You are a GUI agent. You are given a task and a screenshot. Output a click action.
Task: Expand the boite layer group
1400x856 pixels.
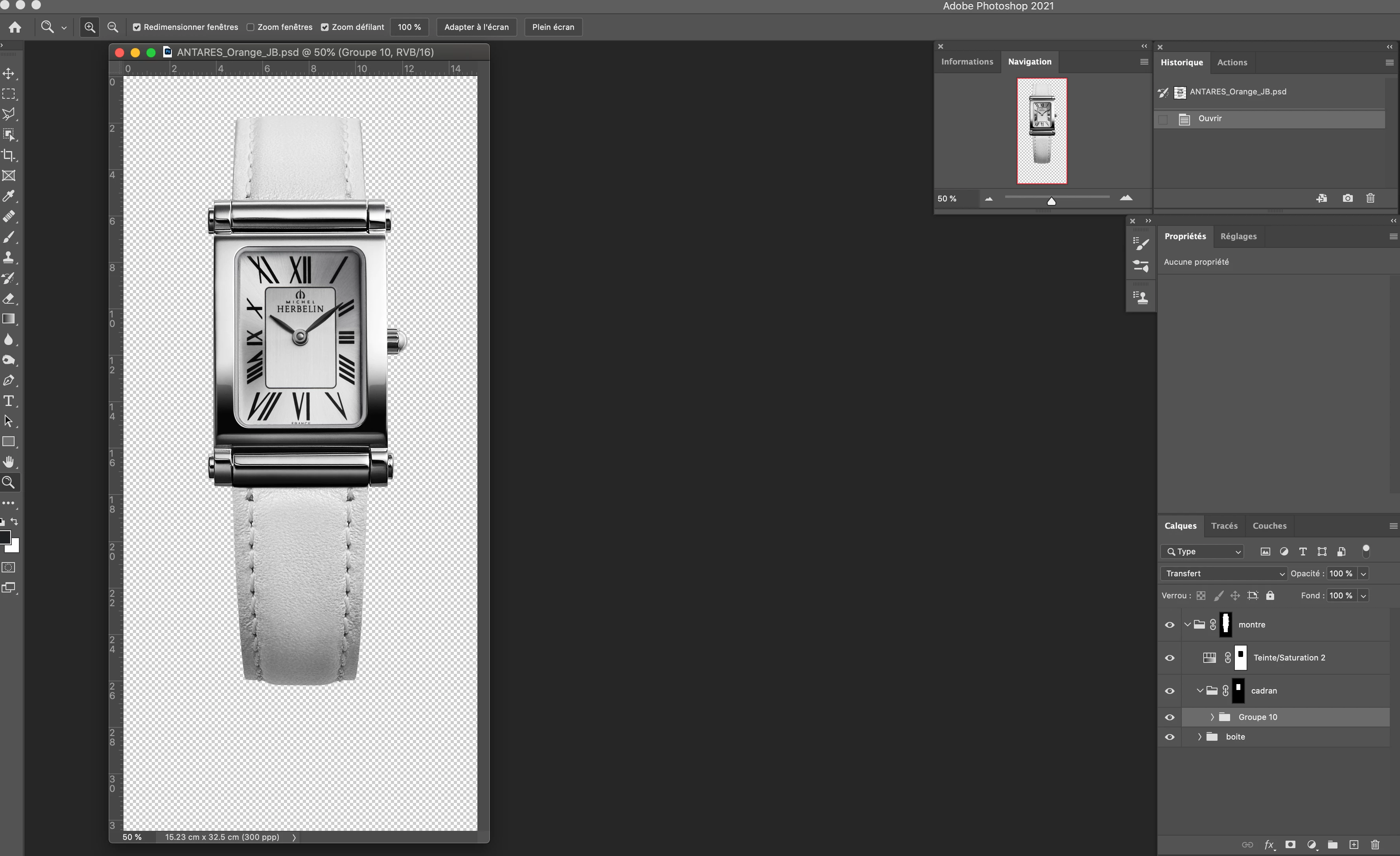pyautogui.click(x=1199, y=737)
